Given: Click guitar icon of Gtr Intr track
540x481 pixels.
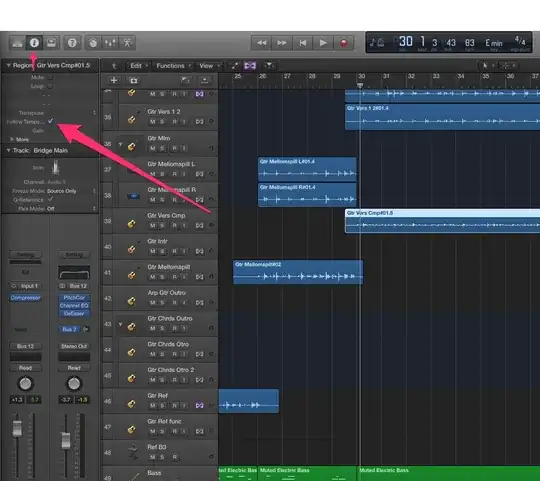Looking at the screenshot, I should click(131, 249).
